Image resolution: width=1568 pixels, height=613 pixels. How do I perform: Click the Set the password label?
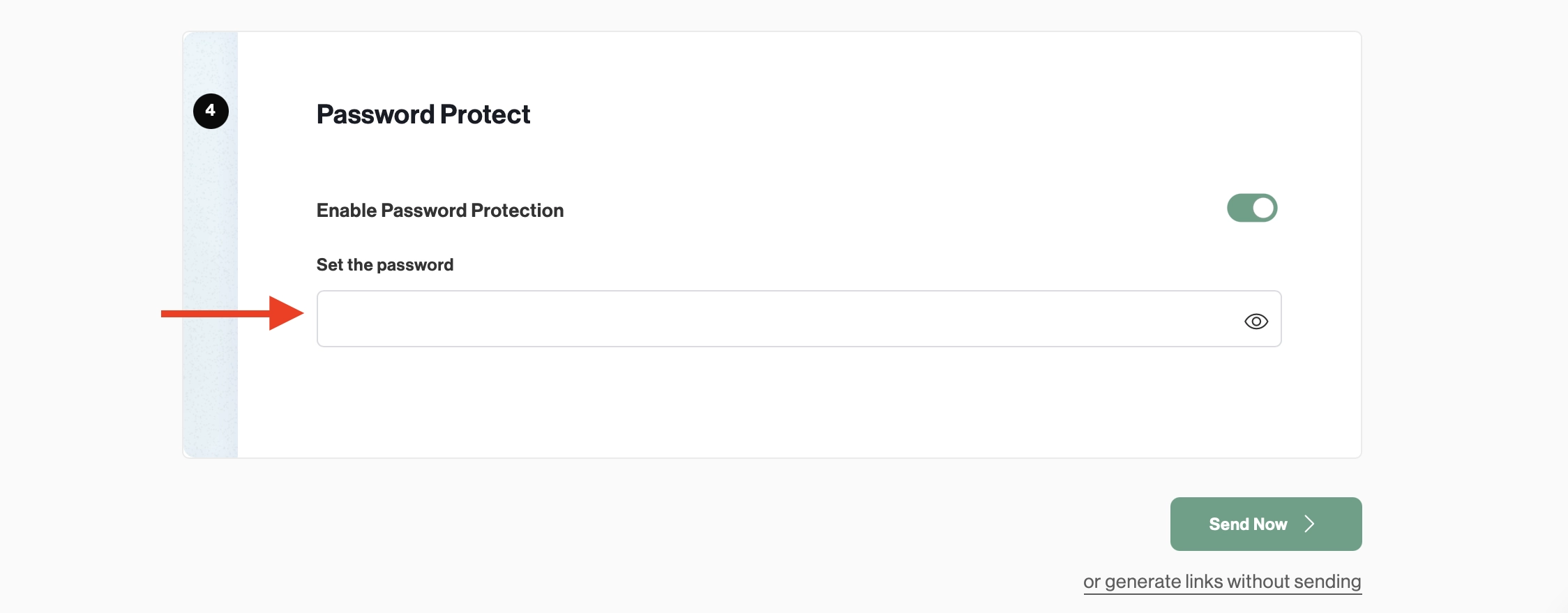pos(384,264)
